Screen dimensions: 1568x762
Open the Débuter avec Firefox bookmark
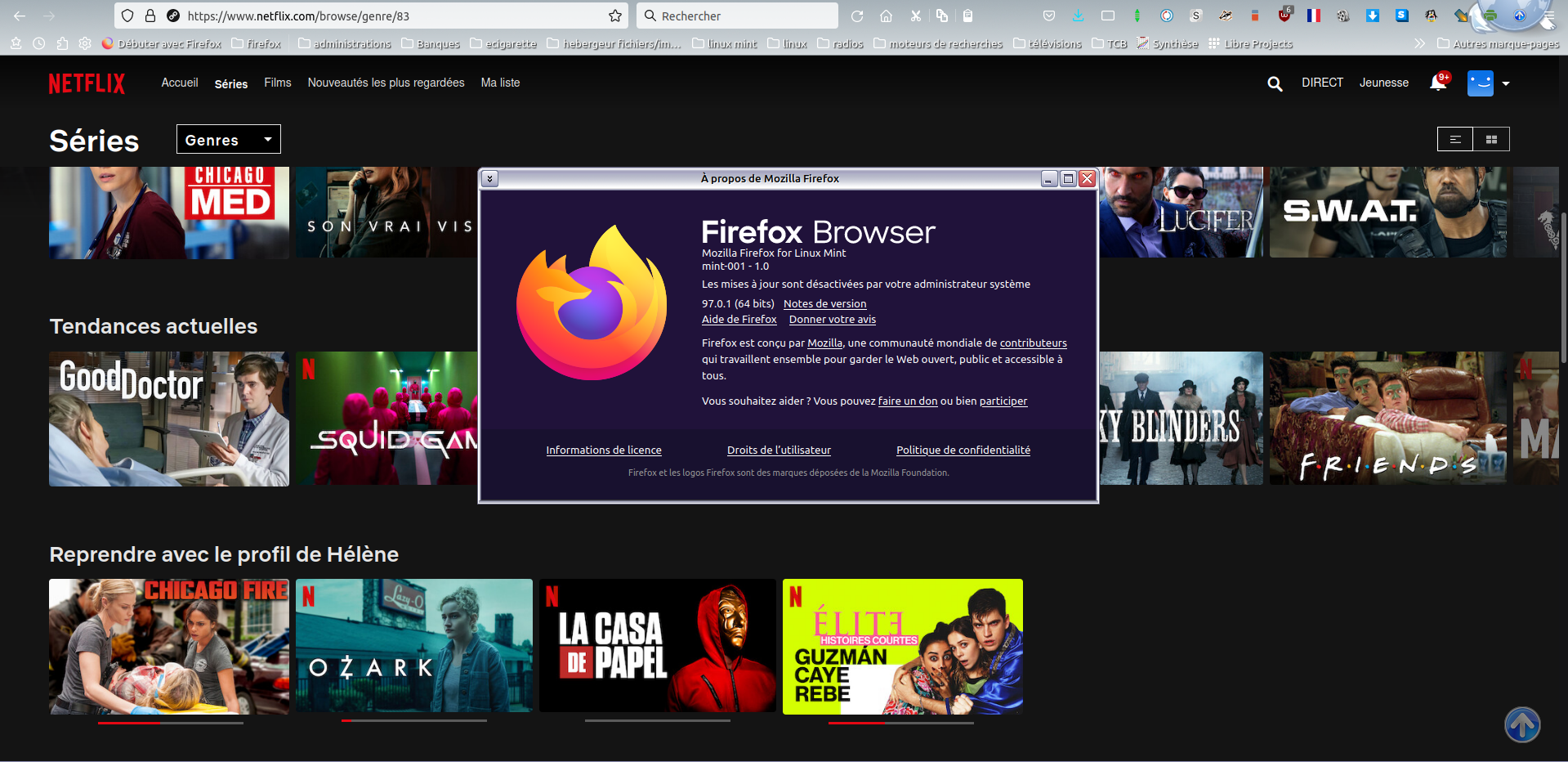162,43
